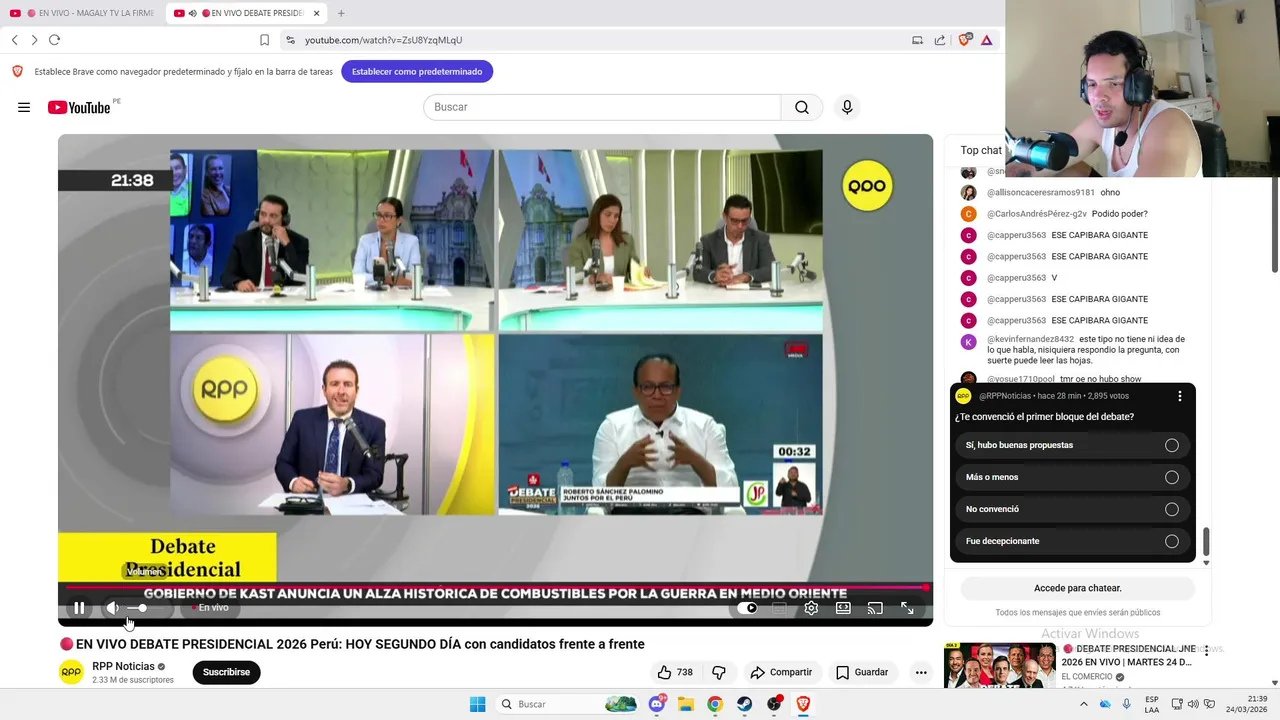Click 'Accede para chatear.' button
Viewport: 1280px width, 720px height.
pyautogui.click(x=1078, y=588)
